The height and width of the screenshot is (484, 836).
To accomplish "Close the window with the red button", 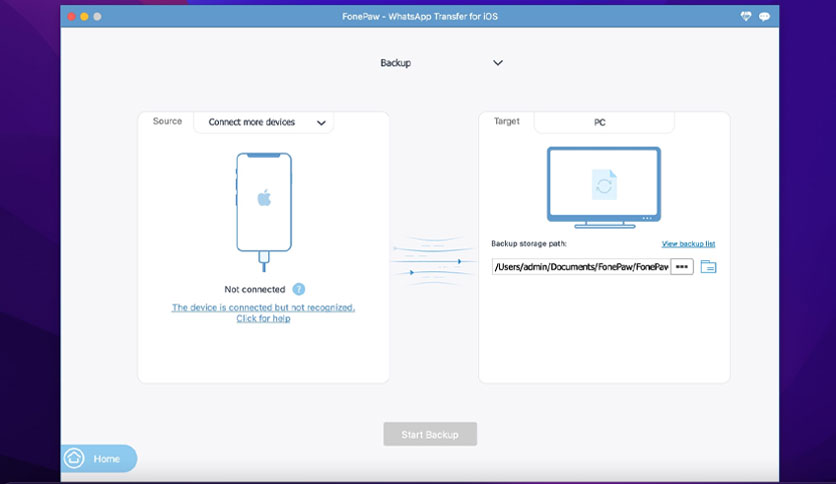I will click(x=71, y=17).
